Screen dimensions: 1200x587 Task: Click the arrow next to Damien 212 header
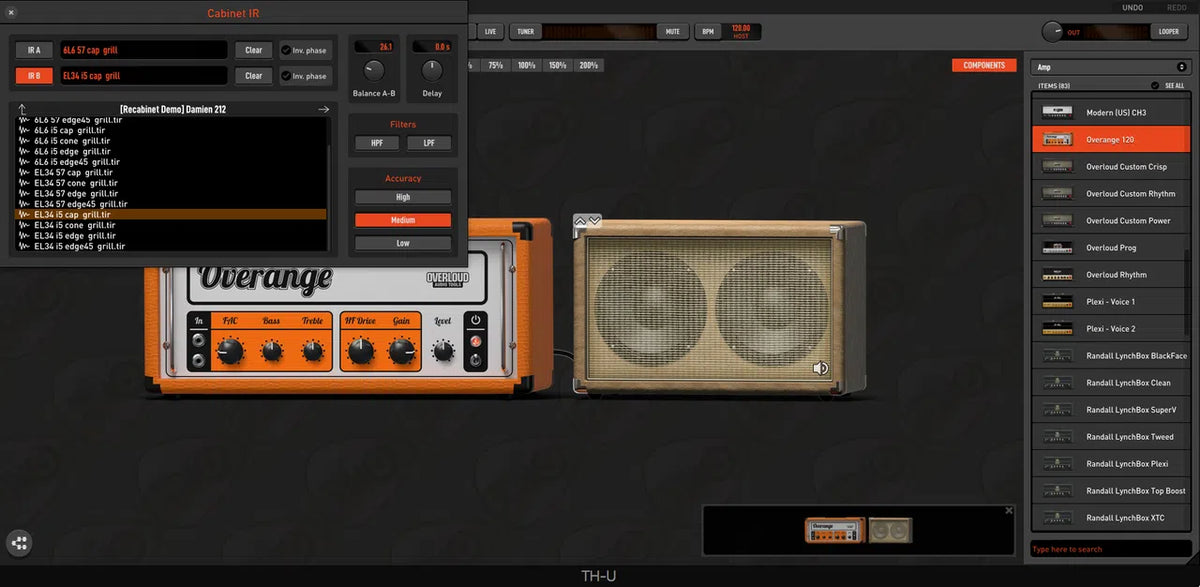point(324,109)
